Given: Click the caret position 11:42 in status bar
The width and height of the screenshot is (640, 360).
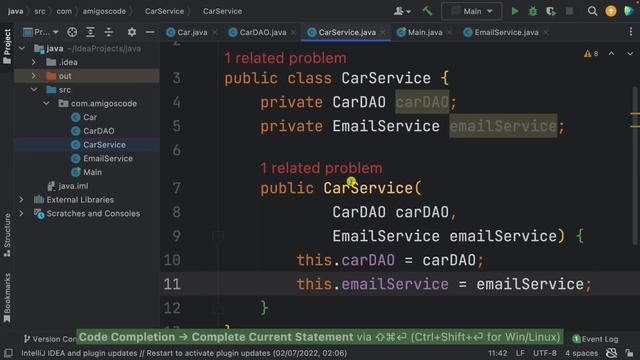Looking at the screenshot, I should [x=498, y=353].
